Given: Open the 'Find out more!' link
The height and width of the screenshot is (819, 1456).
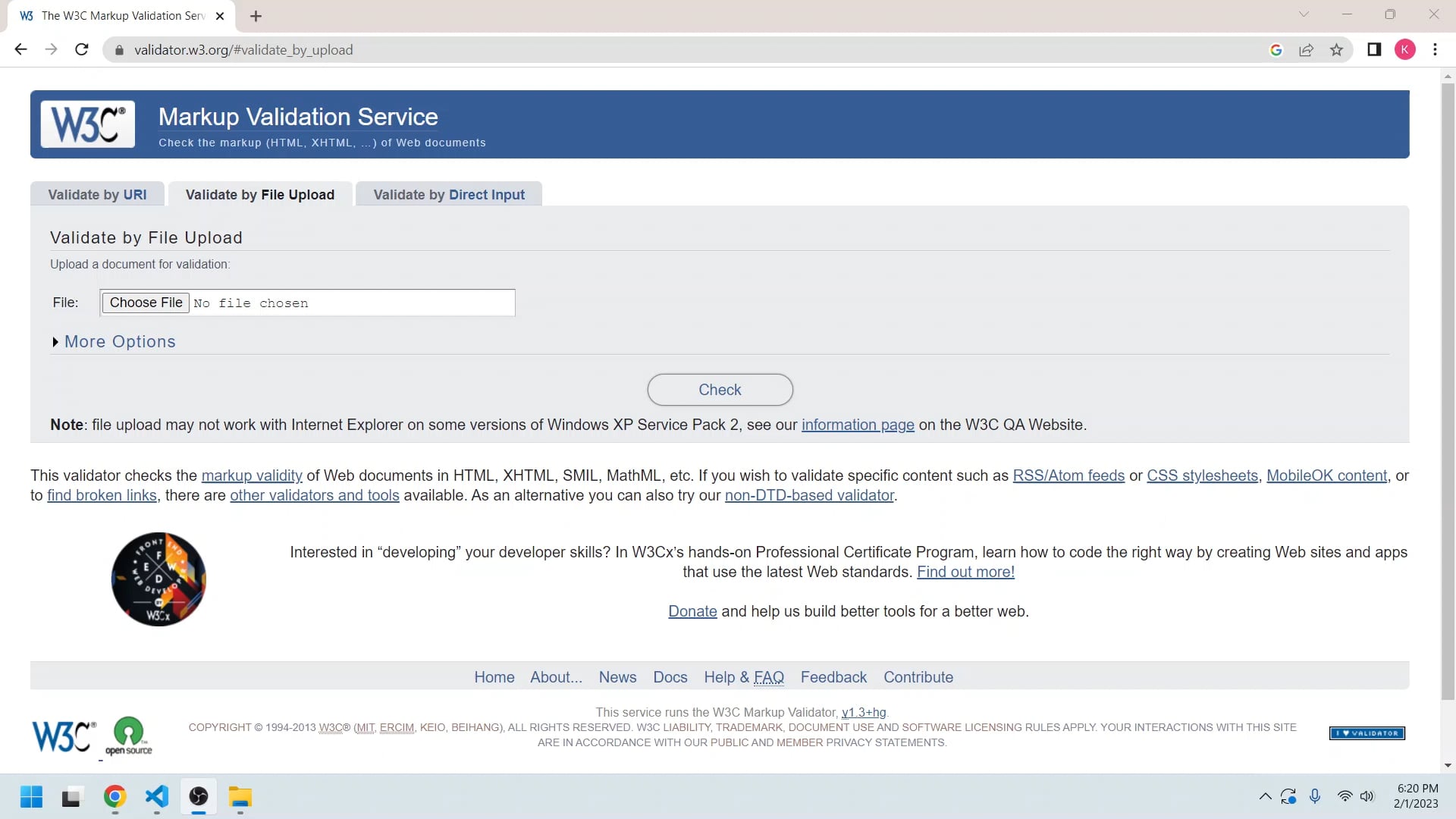Looking at the screenshot, I should click(x=965, y=572).
